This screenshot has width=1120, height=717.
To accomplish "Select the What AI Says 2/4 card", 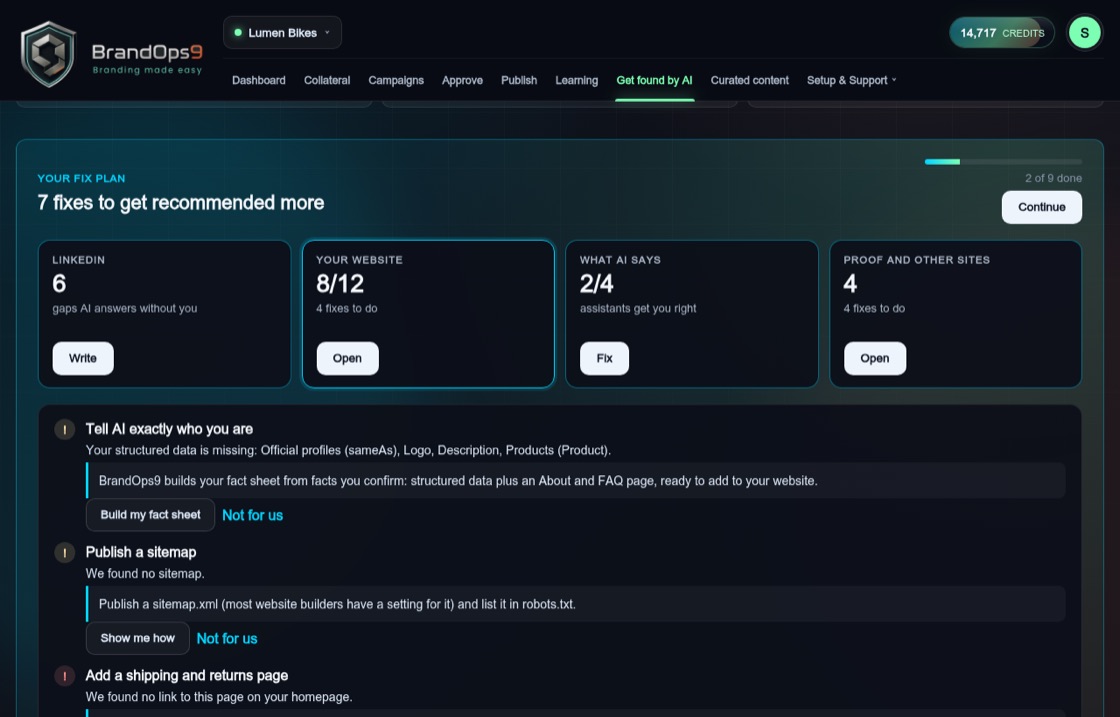I will 691,314.
